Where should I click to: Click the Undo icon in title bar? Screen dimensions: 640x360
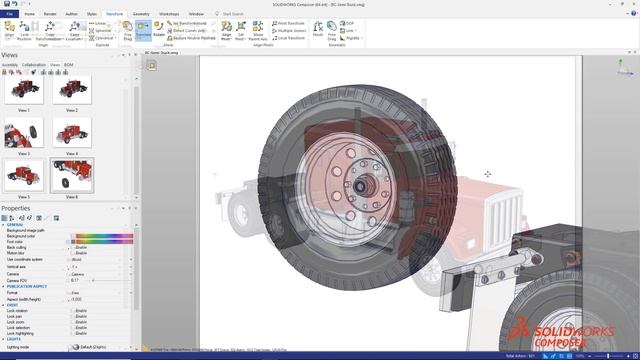pyautogui.click(x=15, y=4)
